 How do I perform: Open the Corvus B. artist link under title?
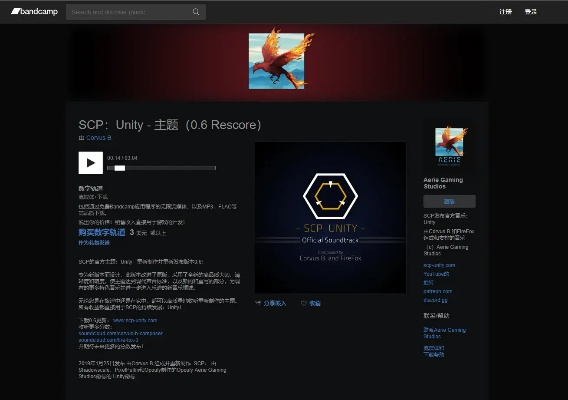pos(99,138)
